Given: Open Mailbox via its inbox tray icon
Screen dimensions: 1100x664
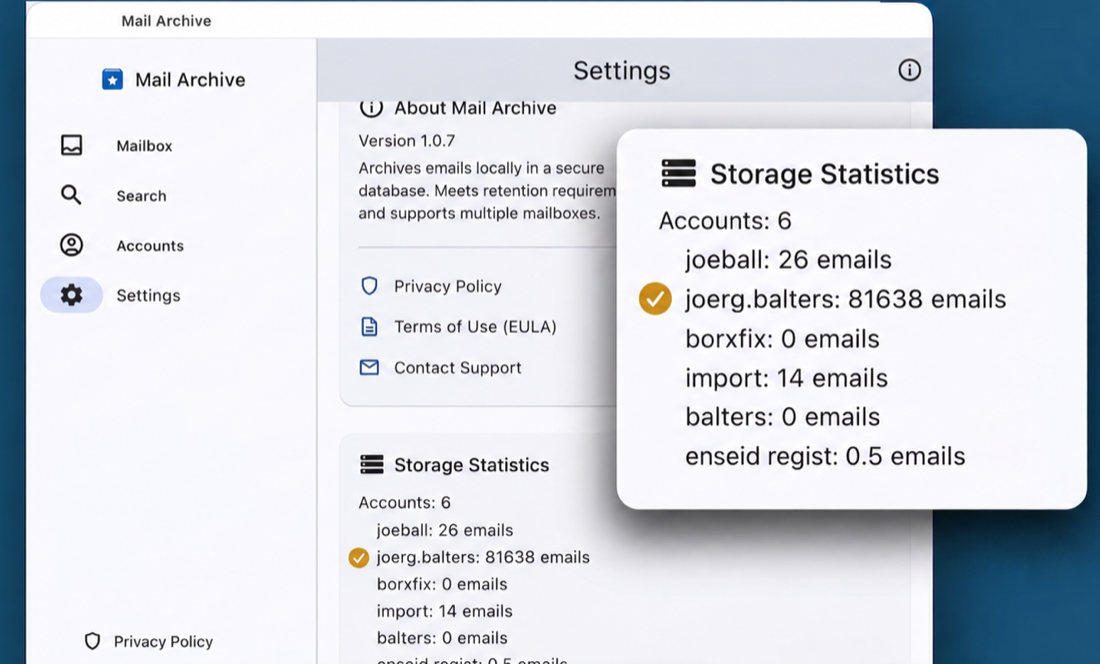Looking at the screenshot, I should tap(72, 145).
